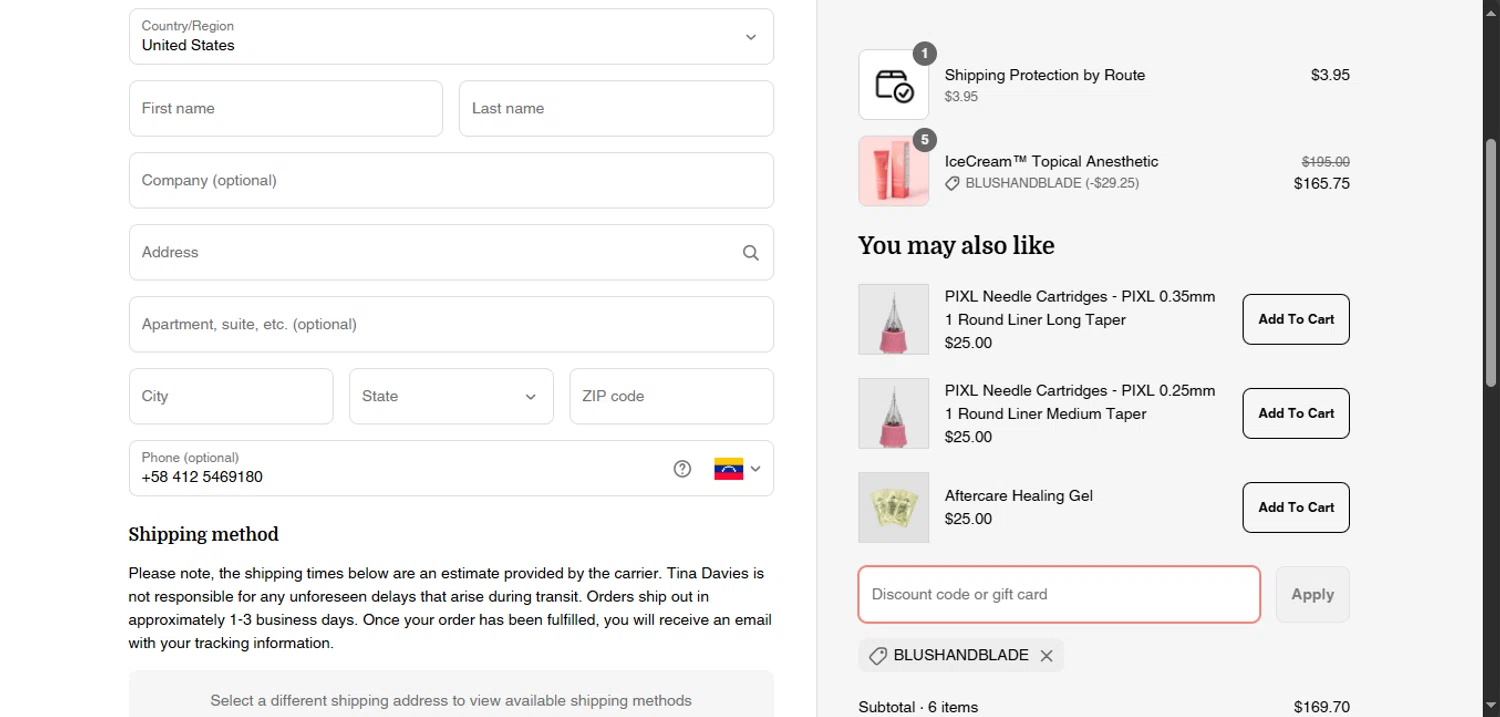The width and height of the screenshot is (1500, 717).
Task: Click the Aftercare Healing Gel thumbnail
Action: pos(894,507)
